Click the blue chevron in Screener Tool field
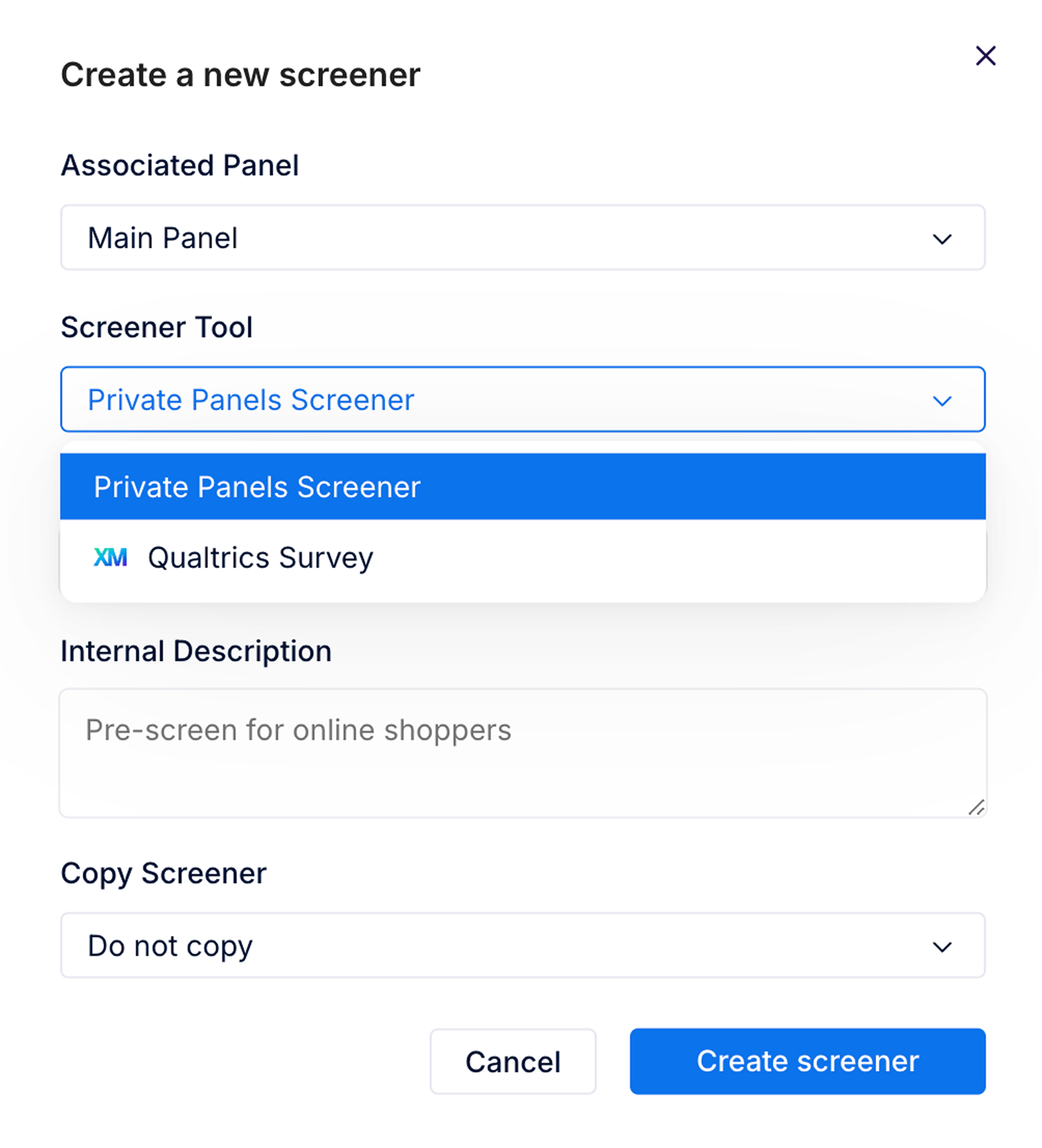 [x=942, y=401]
